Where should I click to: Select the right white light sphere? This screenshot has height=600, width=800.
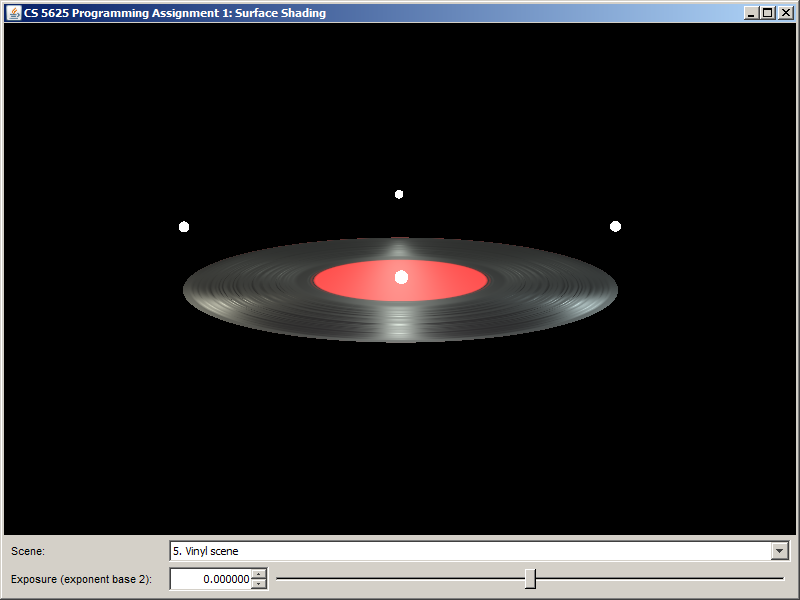(615, 226)
